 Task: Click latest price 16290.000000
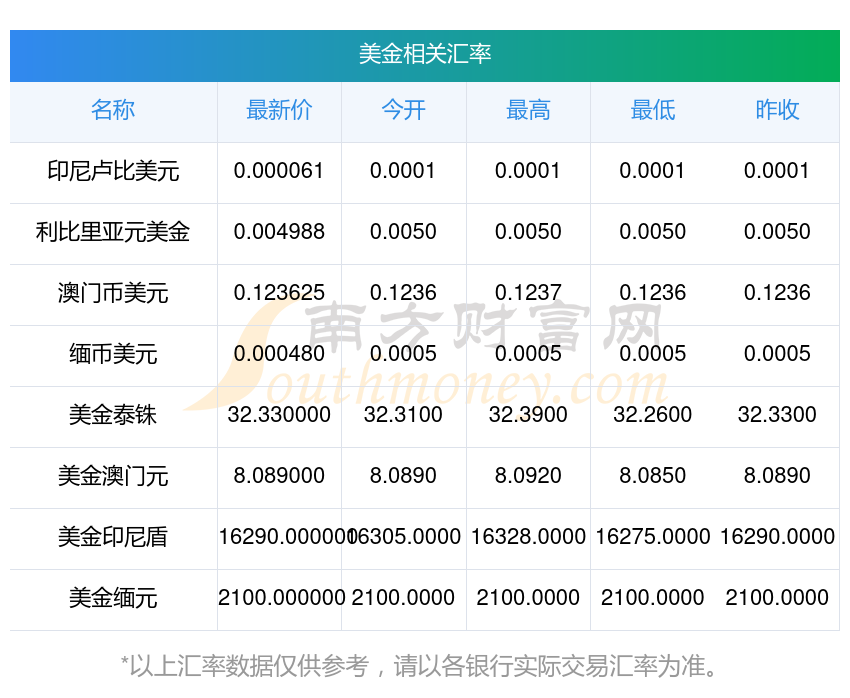click(286, 537)
